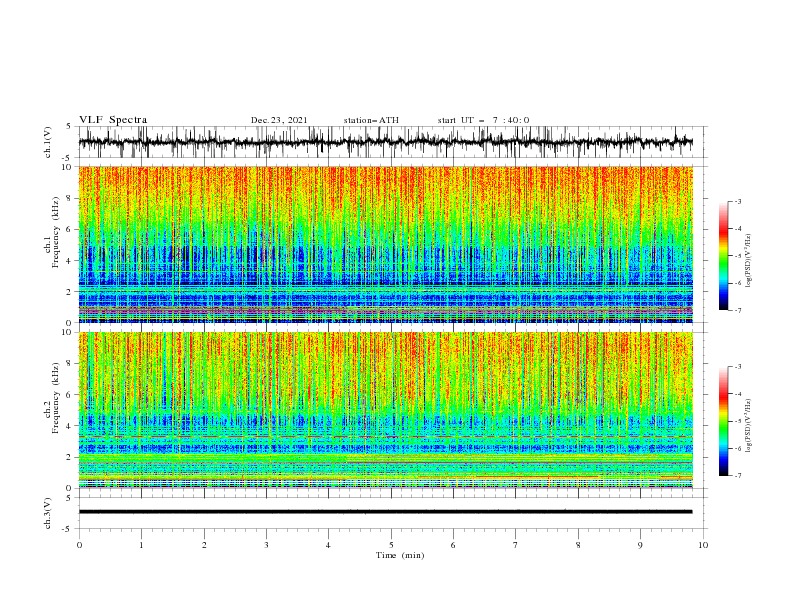Click the ch.2 spectrogram panel
792x612 pixels.
[385, 410]
